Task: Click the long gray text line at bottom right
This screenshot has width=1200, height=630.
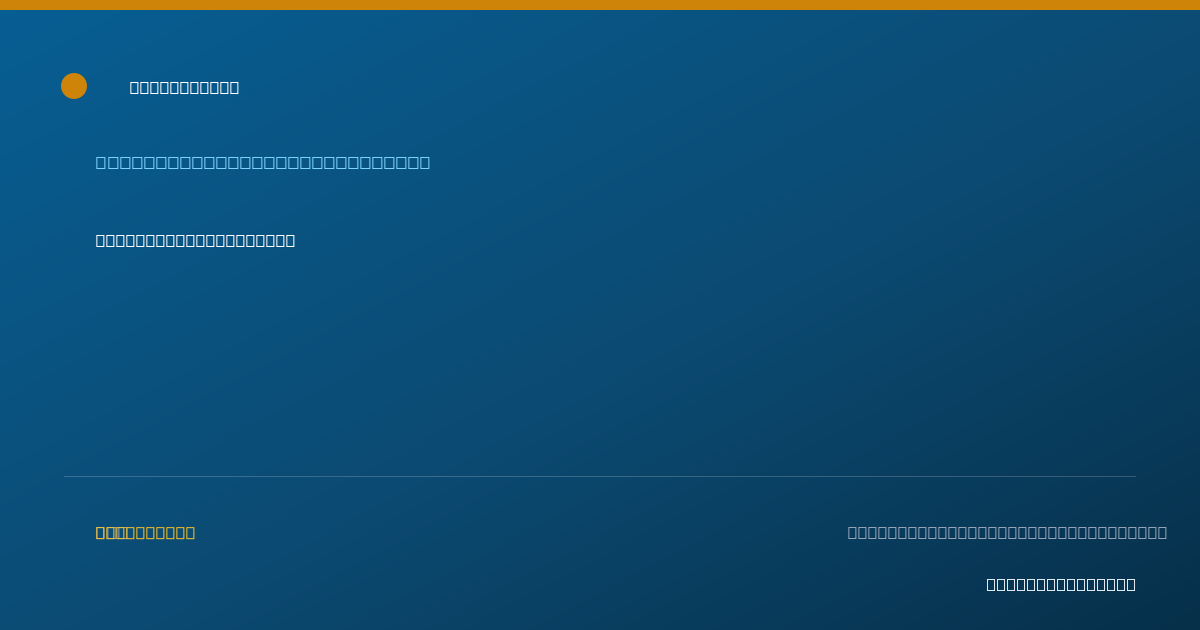Action: 1007,532
